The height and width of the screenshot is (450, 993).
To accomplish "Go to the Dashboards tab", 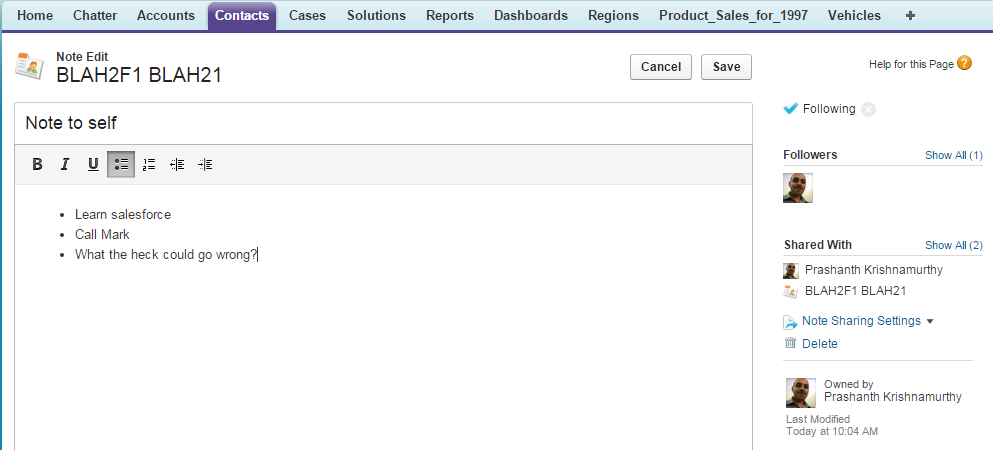I will coord(531,15).
